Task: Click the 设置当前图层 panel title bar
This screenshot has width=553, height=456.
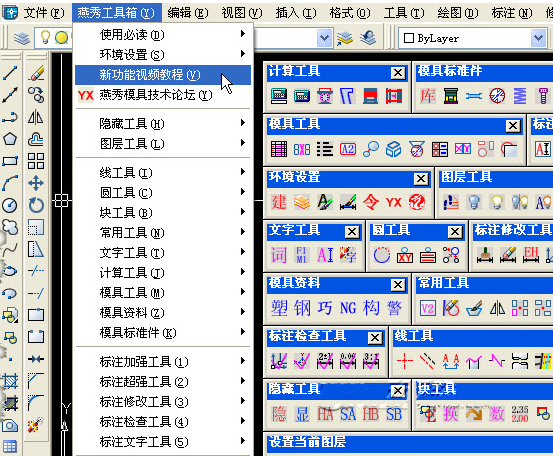Action: click(410, 443)
